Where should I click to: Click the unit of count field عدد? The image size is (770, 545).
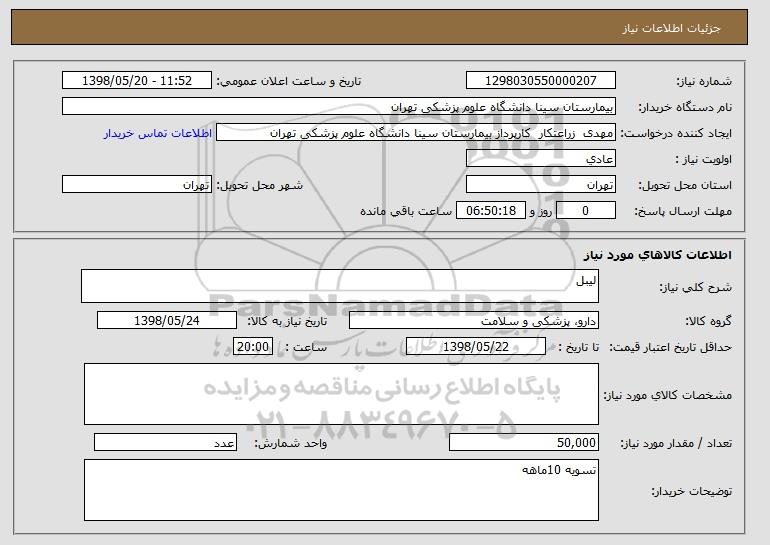click(x=165, y=442)
